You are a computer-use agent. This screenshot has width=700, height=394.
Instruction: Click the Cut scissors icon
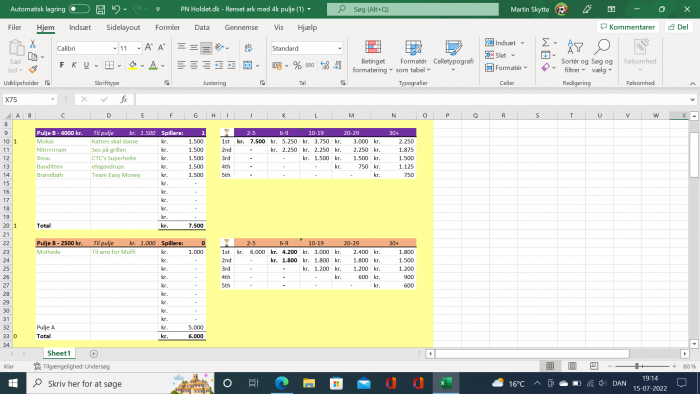click(x=33, y=44)
